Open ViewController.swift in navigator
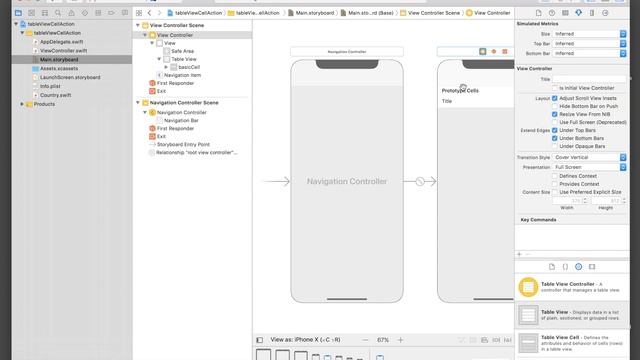 (x=63, y=51)
